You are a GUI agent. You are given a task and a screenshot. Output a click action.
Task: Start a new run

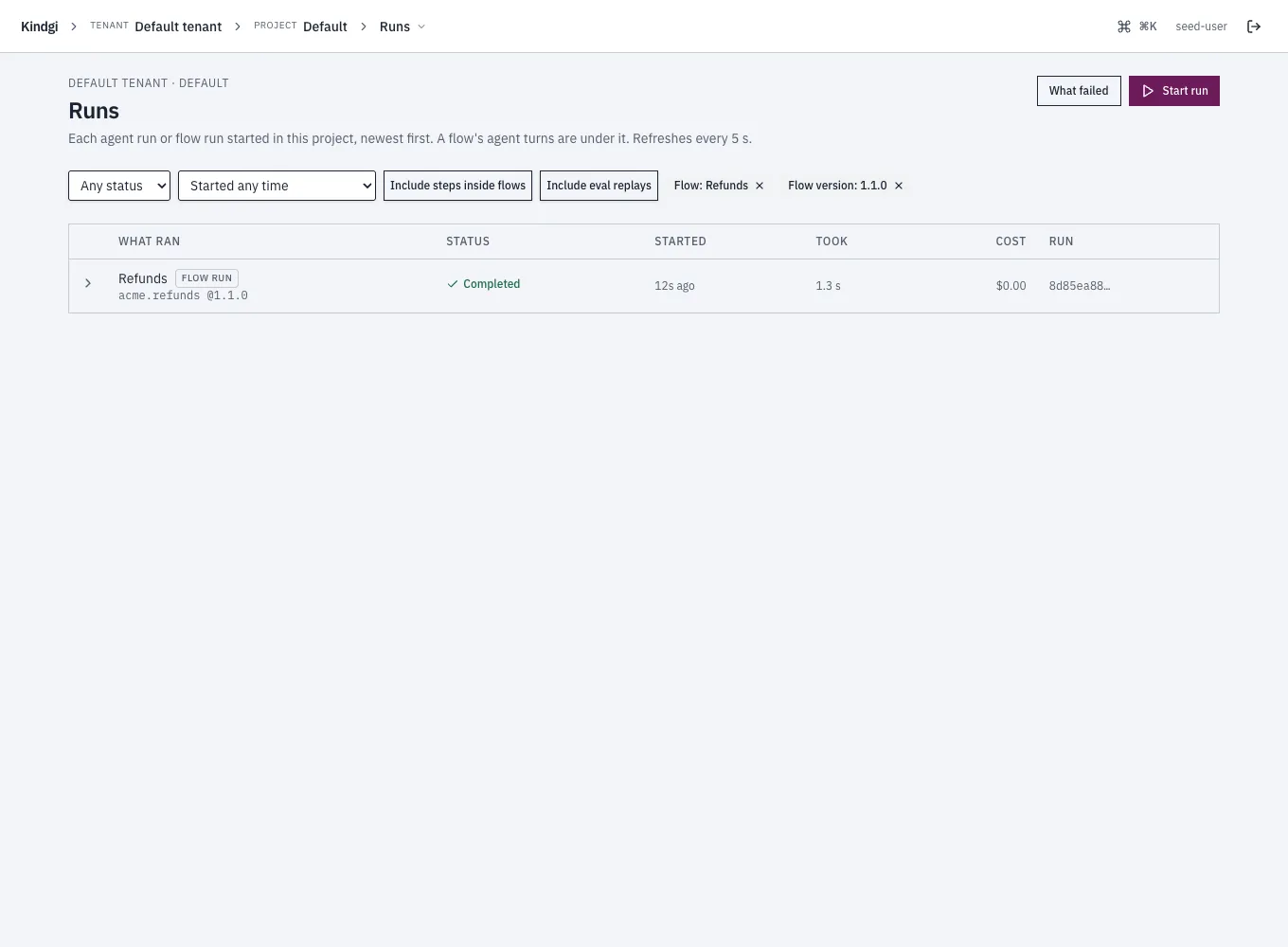(x=1174, y=91)
